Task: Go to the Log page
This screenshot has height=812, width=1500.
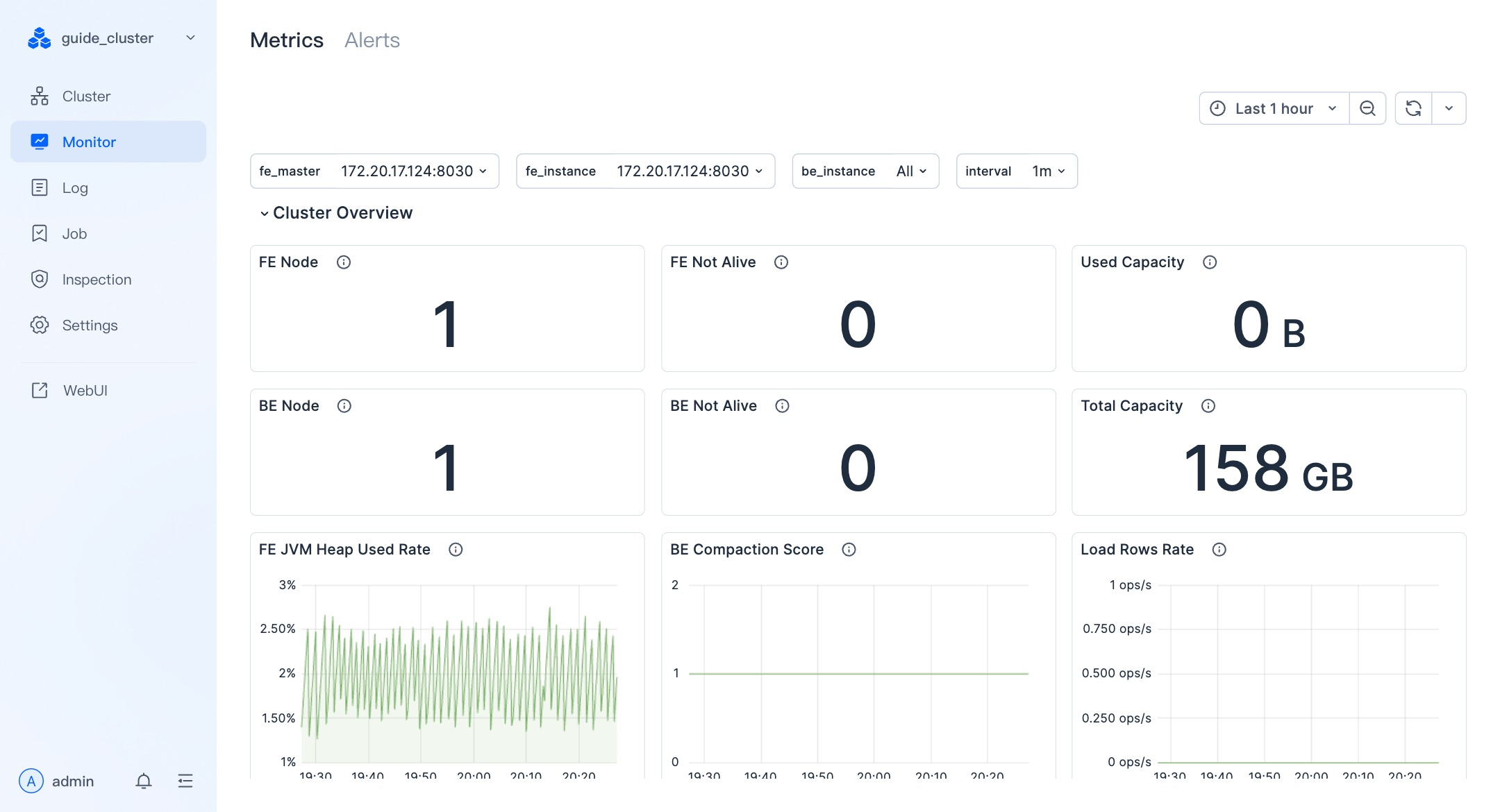Action: (108, 187)
